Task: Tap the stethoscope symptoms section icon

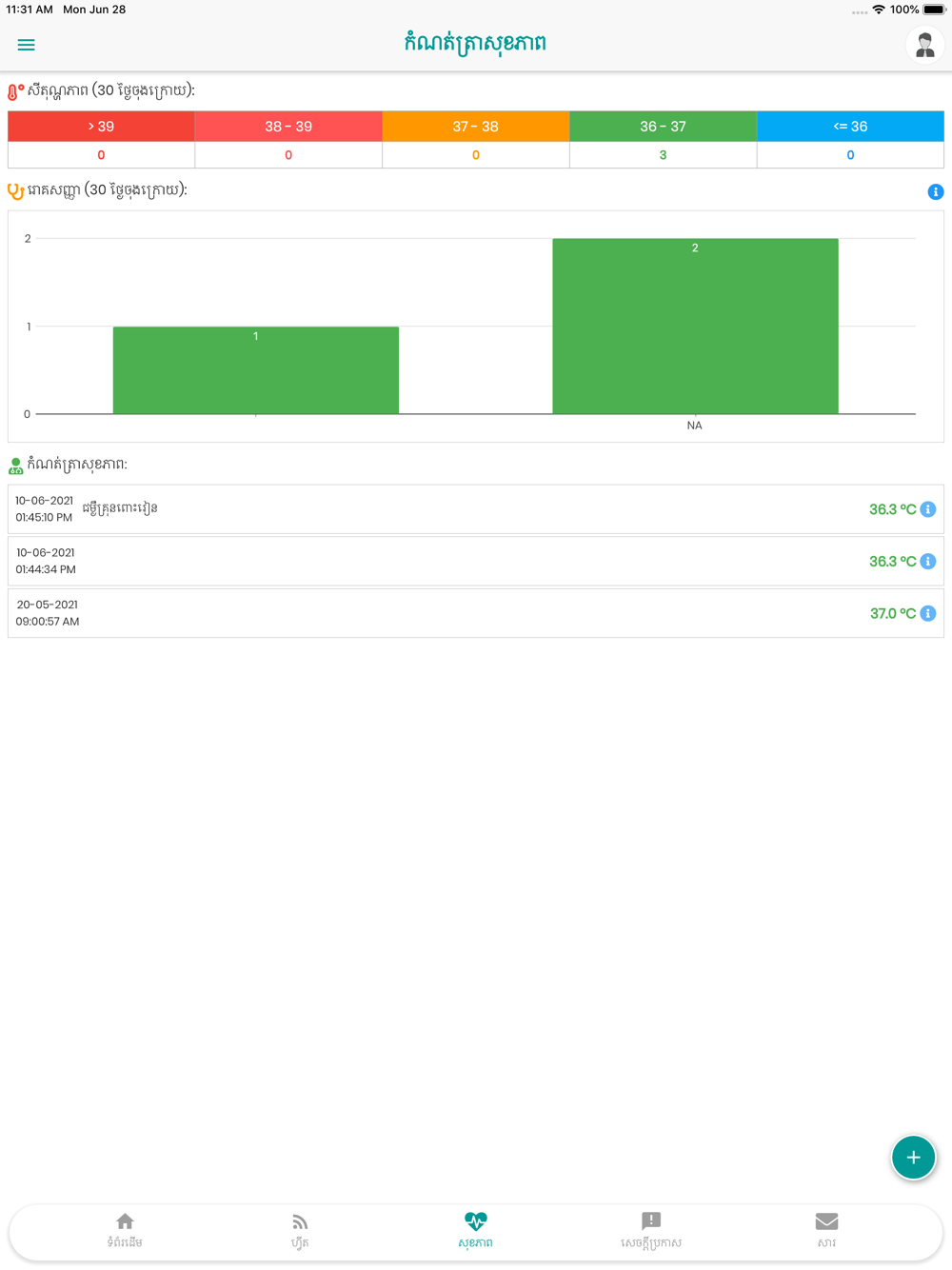Action: 15,191
